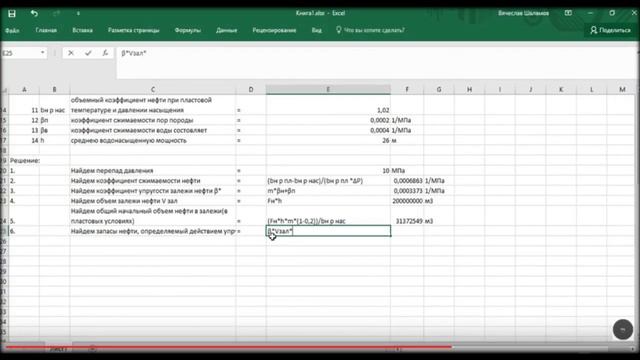The image size is (640, 360).
Task: Click 'среднюю водонасыщенную мощность' cell
Action: click(x=153, y=140)
